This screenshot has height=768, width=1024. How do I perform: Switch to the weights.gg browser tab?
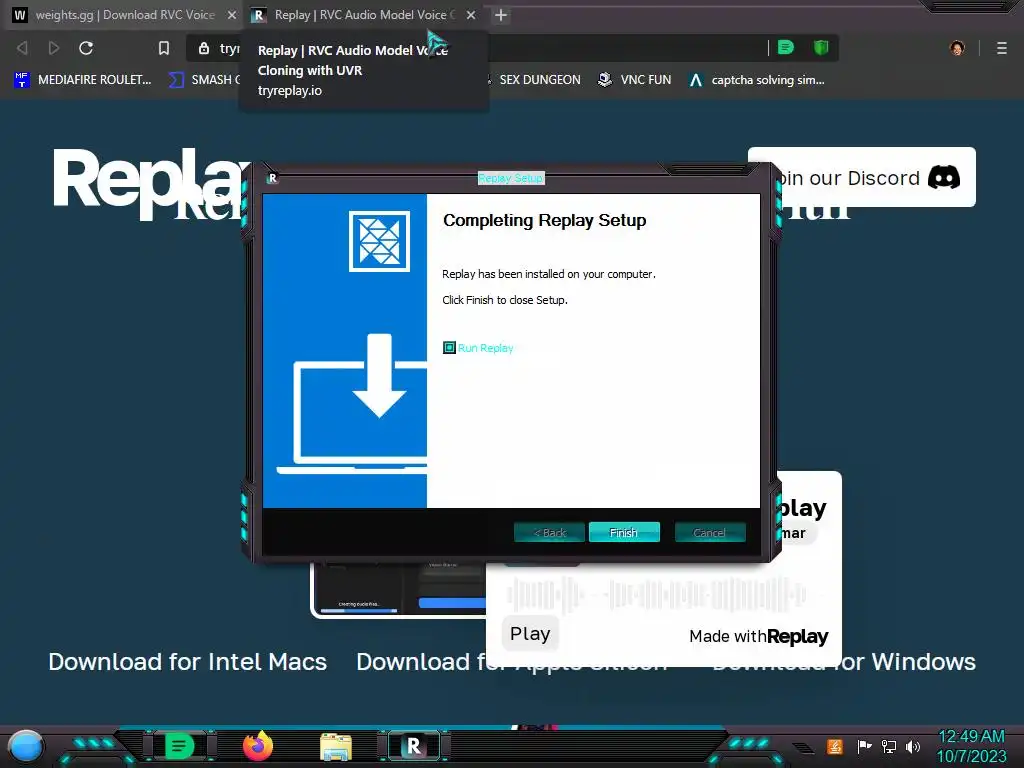click(x=123, y=15)
